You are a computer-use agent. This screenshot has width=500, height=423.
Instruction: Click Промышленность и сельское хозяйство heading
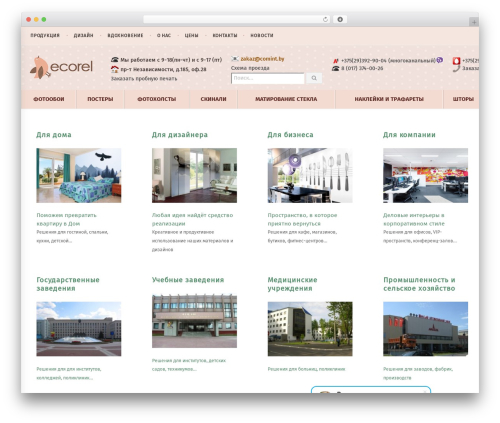(x=419, y=284)
